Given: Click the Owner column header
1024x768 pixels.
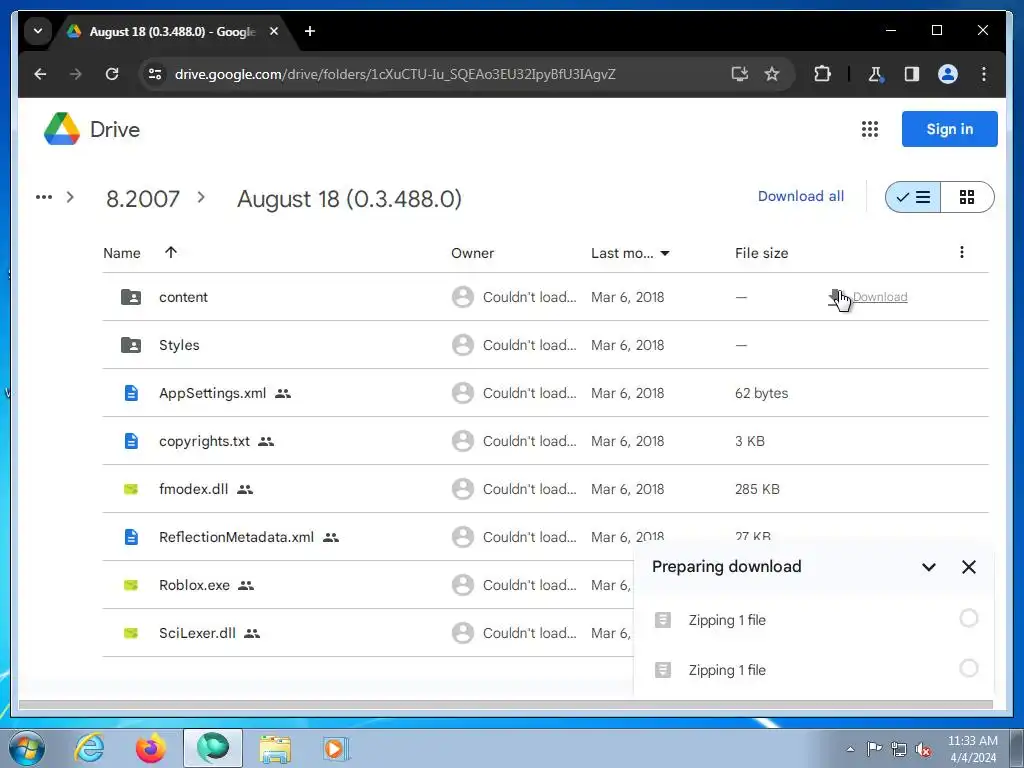Looking at the screenshot, I should coord(472,253).
